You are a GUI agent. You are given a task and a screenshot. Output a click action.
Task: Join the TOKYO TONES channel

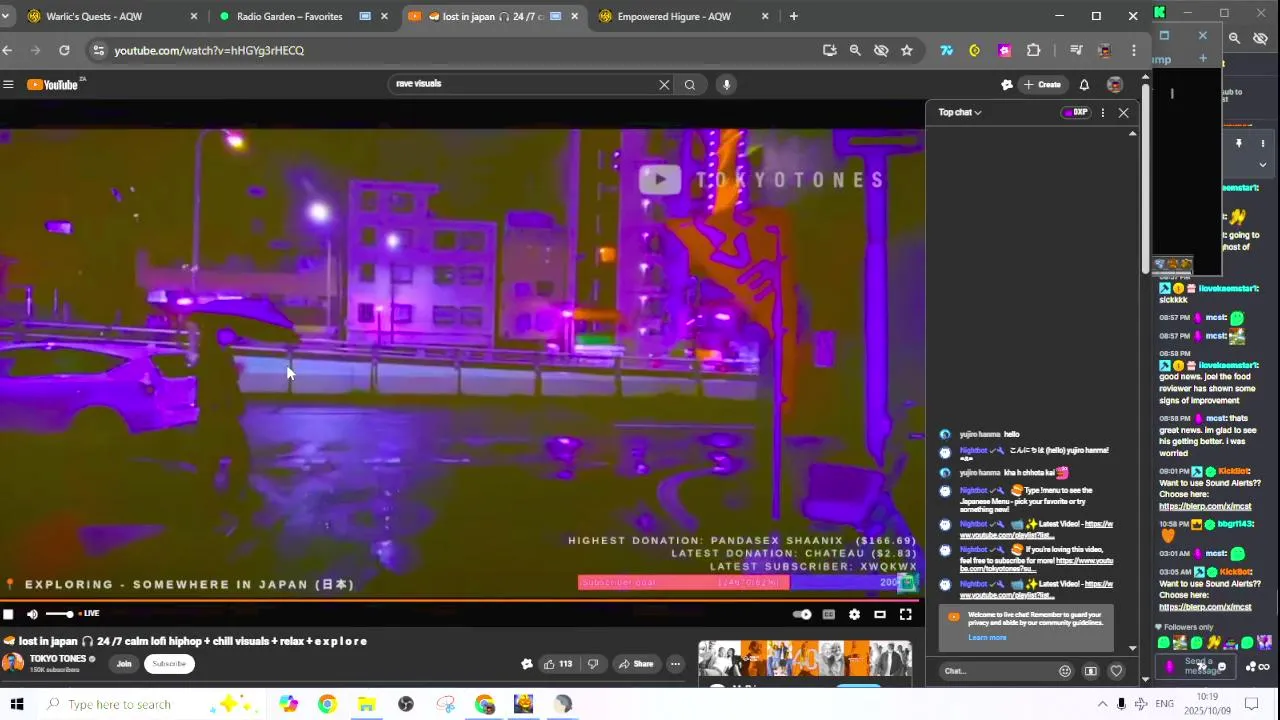(124, 664)
